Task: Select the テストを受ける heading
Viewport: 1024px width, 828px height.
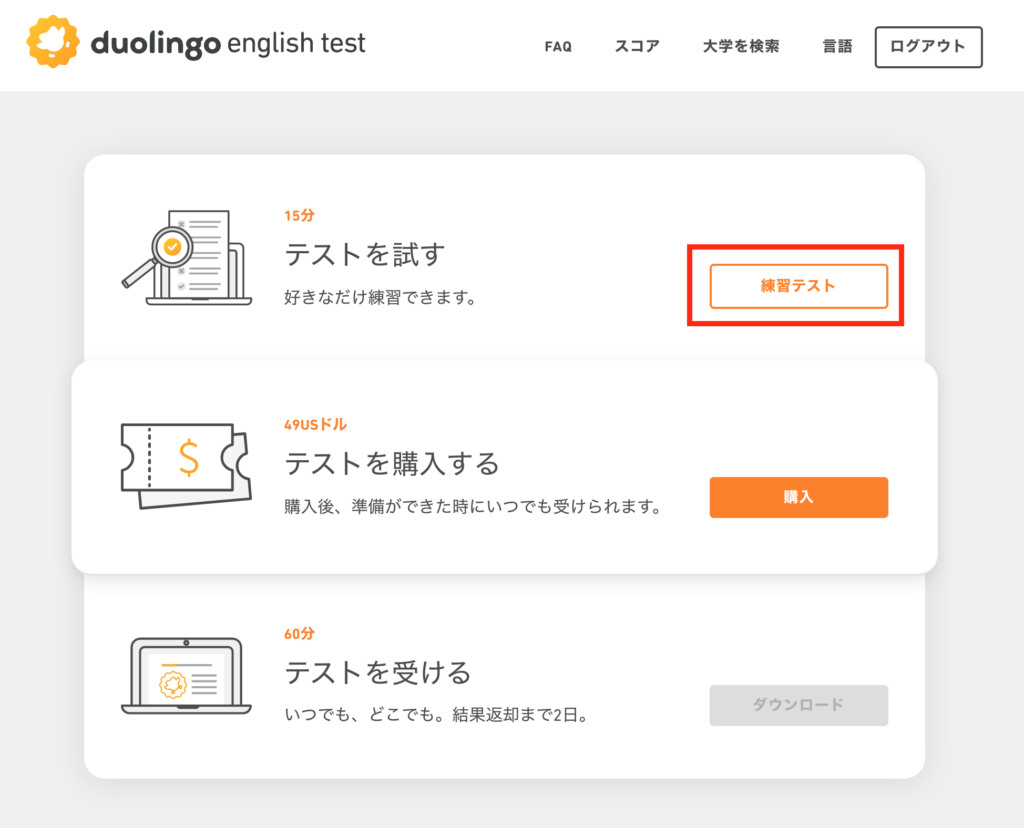Action: coord(377,673)
